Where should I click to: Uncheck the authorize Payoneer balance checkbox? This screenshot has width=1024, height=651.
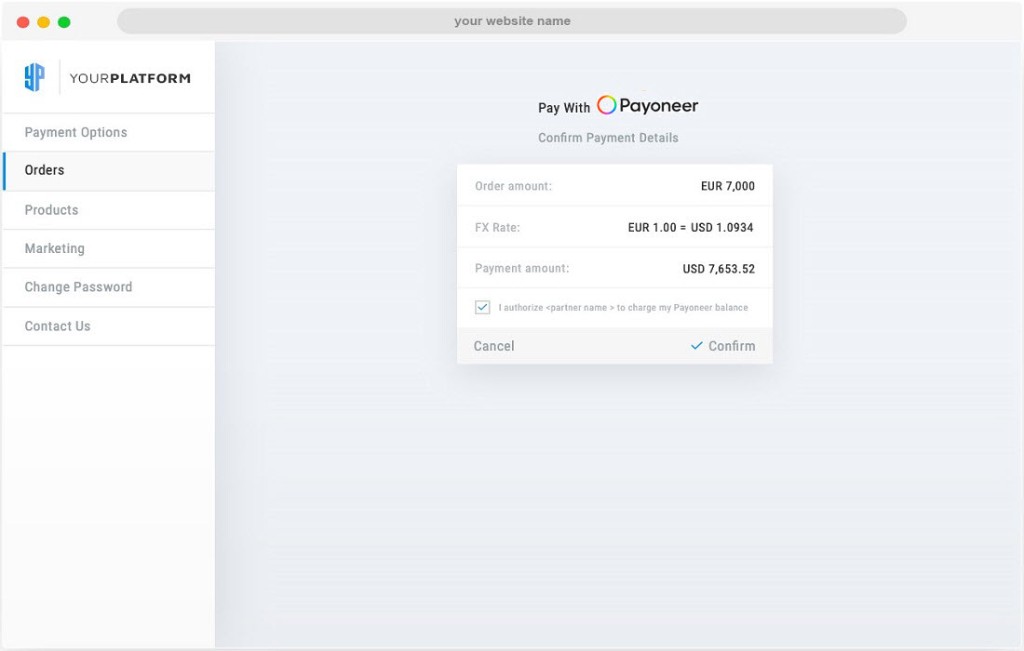tap(483, 307)
